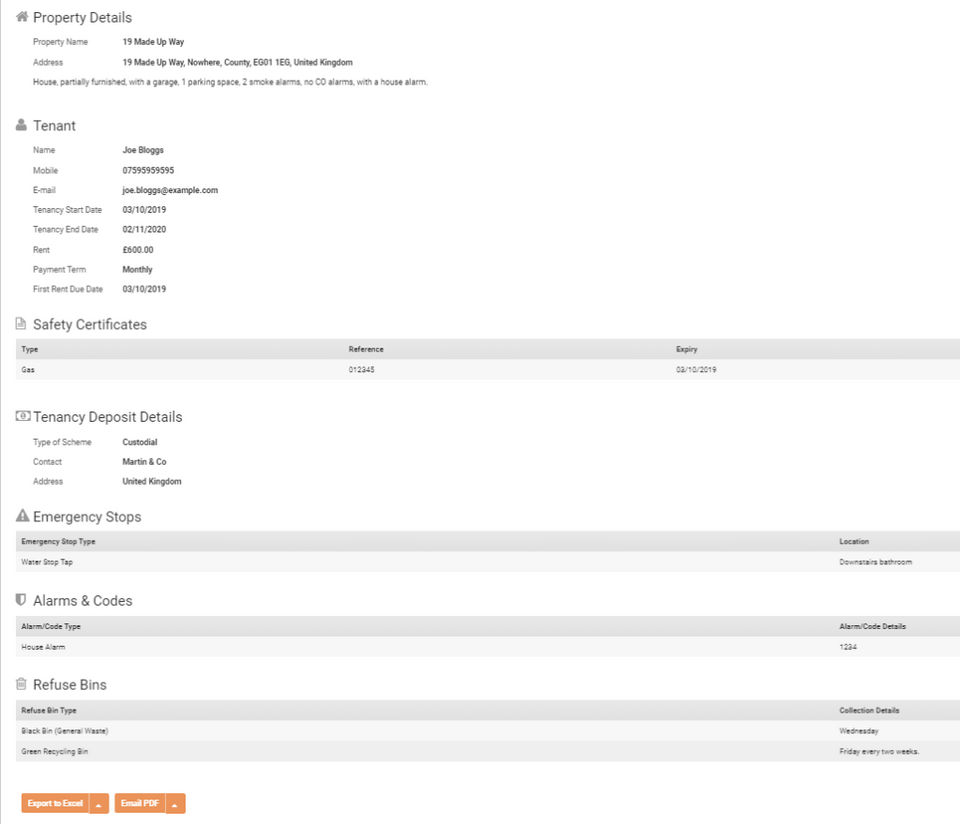Select the Water Stop Tap row
960x824 pixels.
[487, 562]
